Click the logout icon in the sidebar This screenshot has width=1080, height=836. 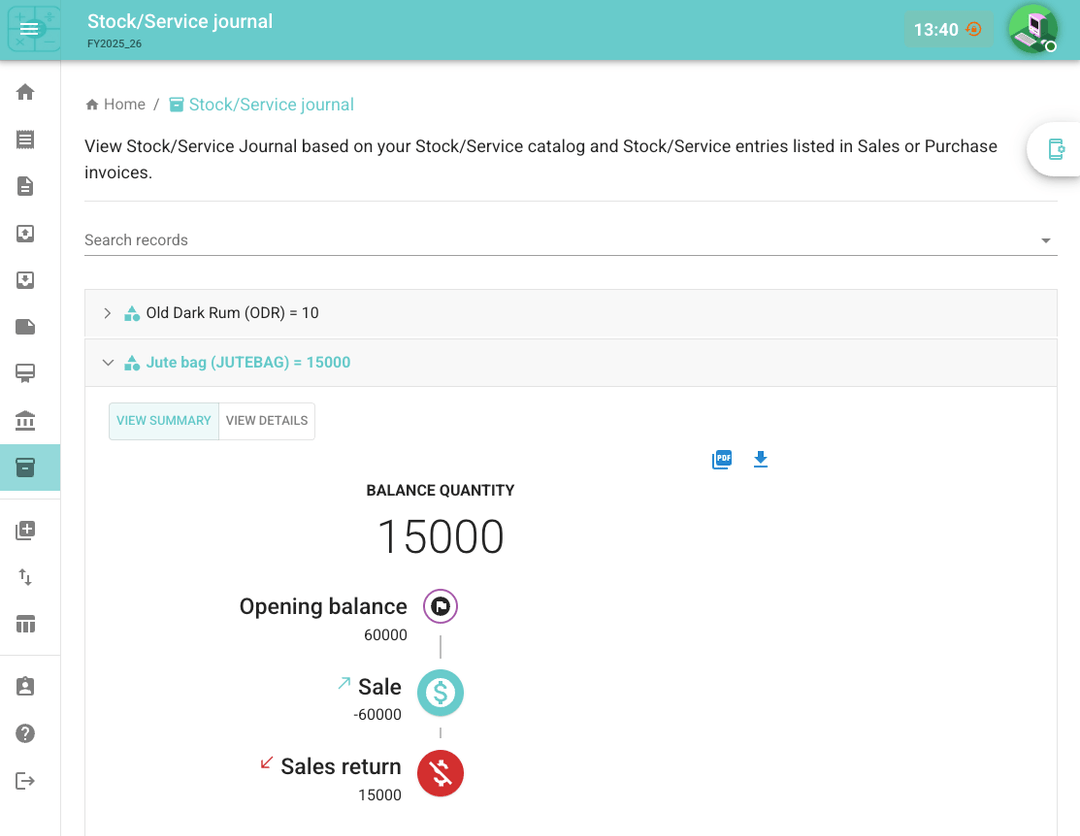click(26, 781)
